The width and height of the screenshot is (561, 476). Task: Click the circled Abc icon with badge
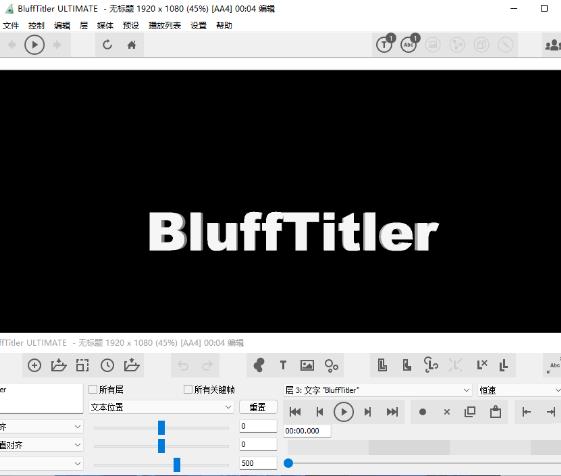[409, 44]
